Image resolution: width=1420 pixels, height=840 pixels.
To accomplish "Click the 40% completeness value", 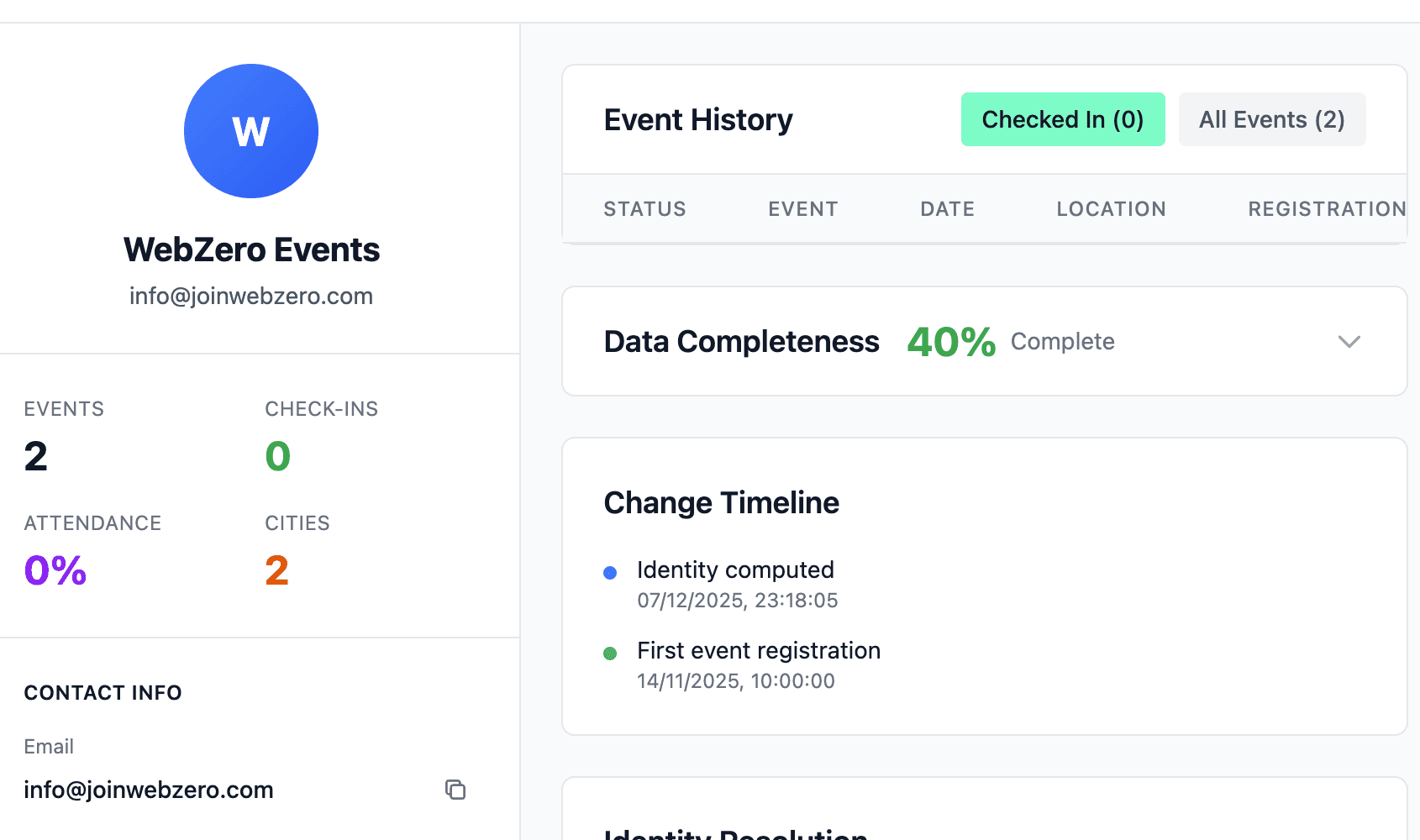I will pyautogui.click(x=951, y=342).
